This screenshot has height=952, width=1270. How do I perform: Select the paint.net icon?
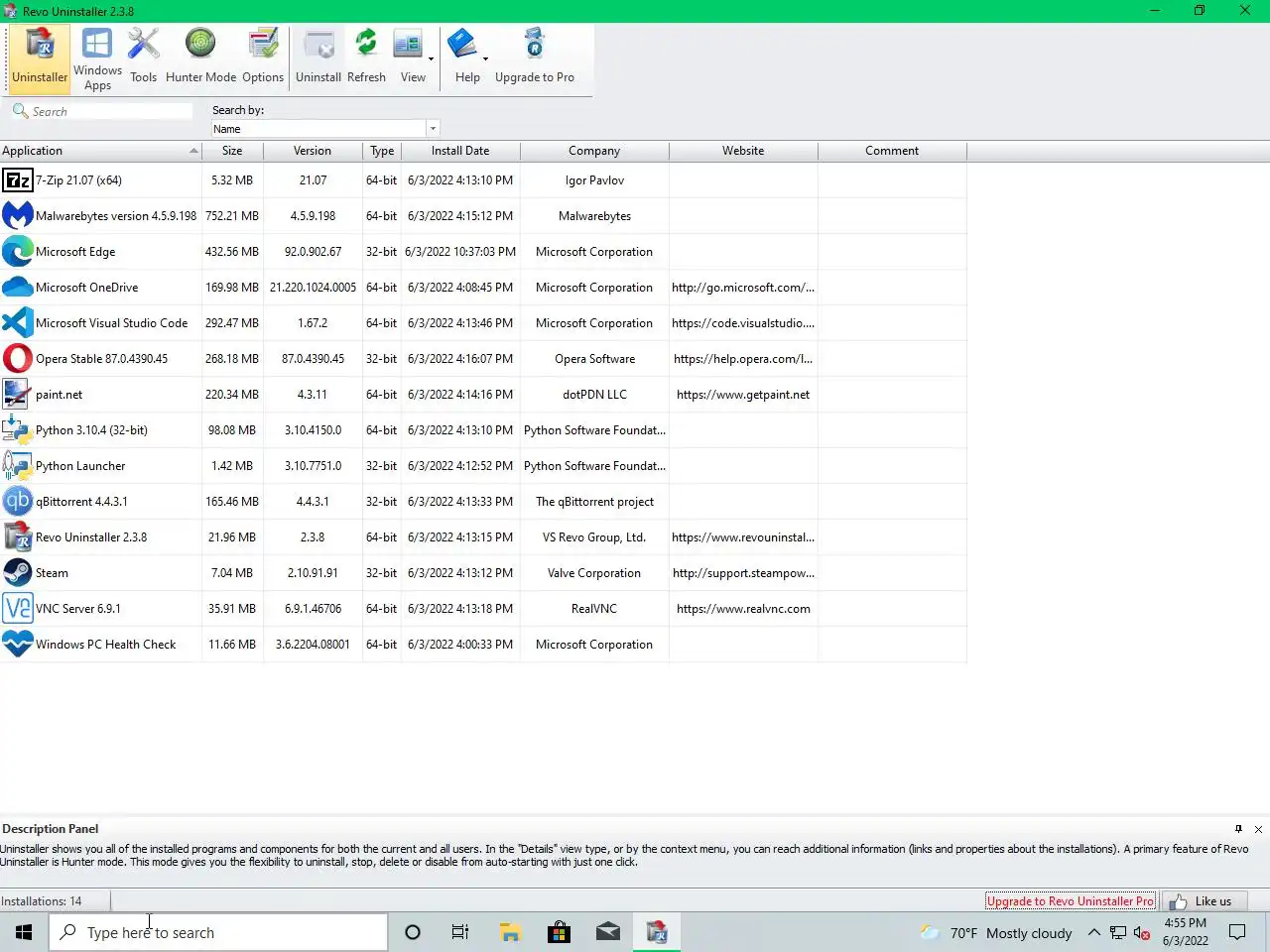[x=17, y=395]
